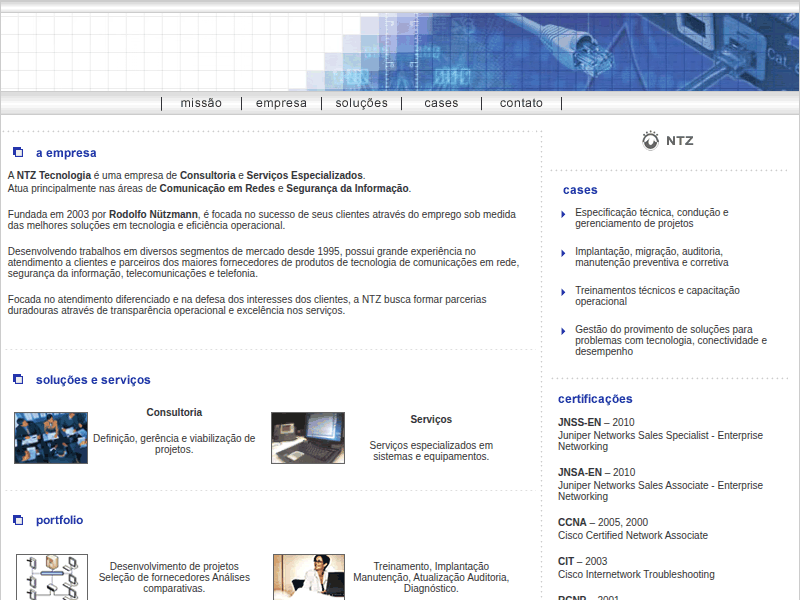Click 'Especificação técnica, condução e gerenciamento' case

click(652, 218)
